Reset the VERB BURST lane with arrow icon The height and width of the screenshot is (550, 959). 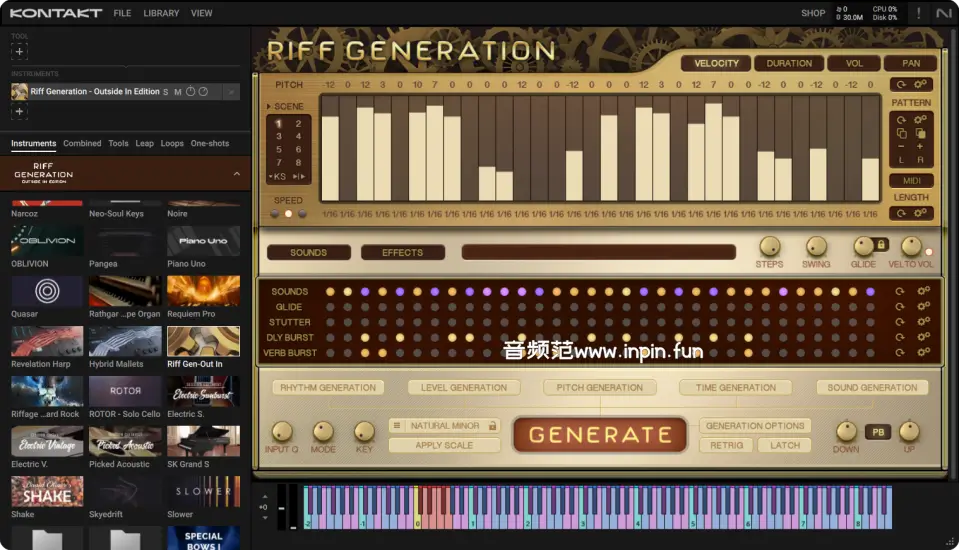coord(900,352)
